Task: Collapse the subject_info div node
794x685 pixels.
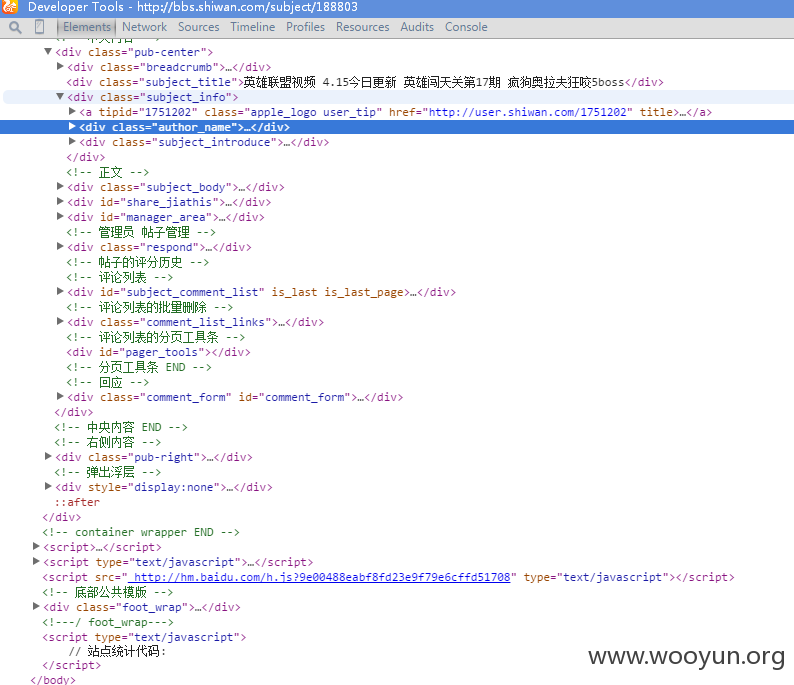Action: (60, 96)
